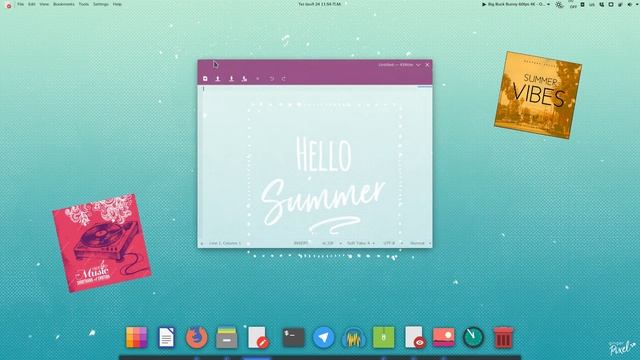Open the green mouse app in the dock
This screenshot has height=360, width=640.
(x=383, y=337)
